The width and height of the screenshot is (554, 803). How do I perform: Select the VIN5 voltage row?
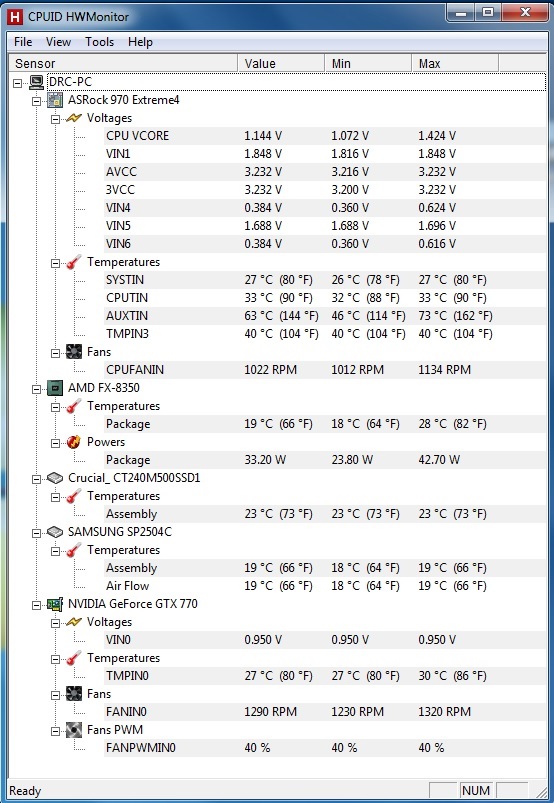[325, 226]
